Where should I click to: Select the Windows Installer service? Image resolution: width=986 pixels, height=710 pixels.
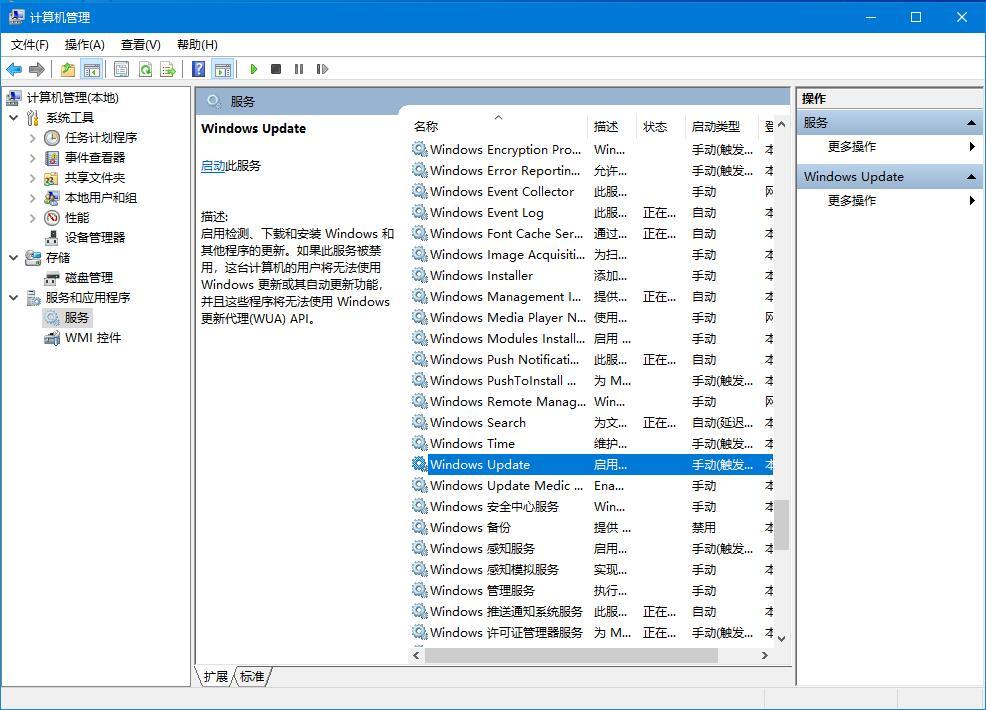592,275
